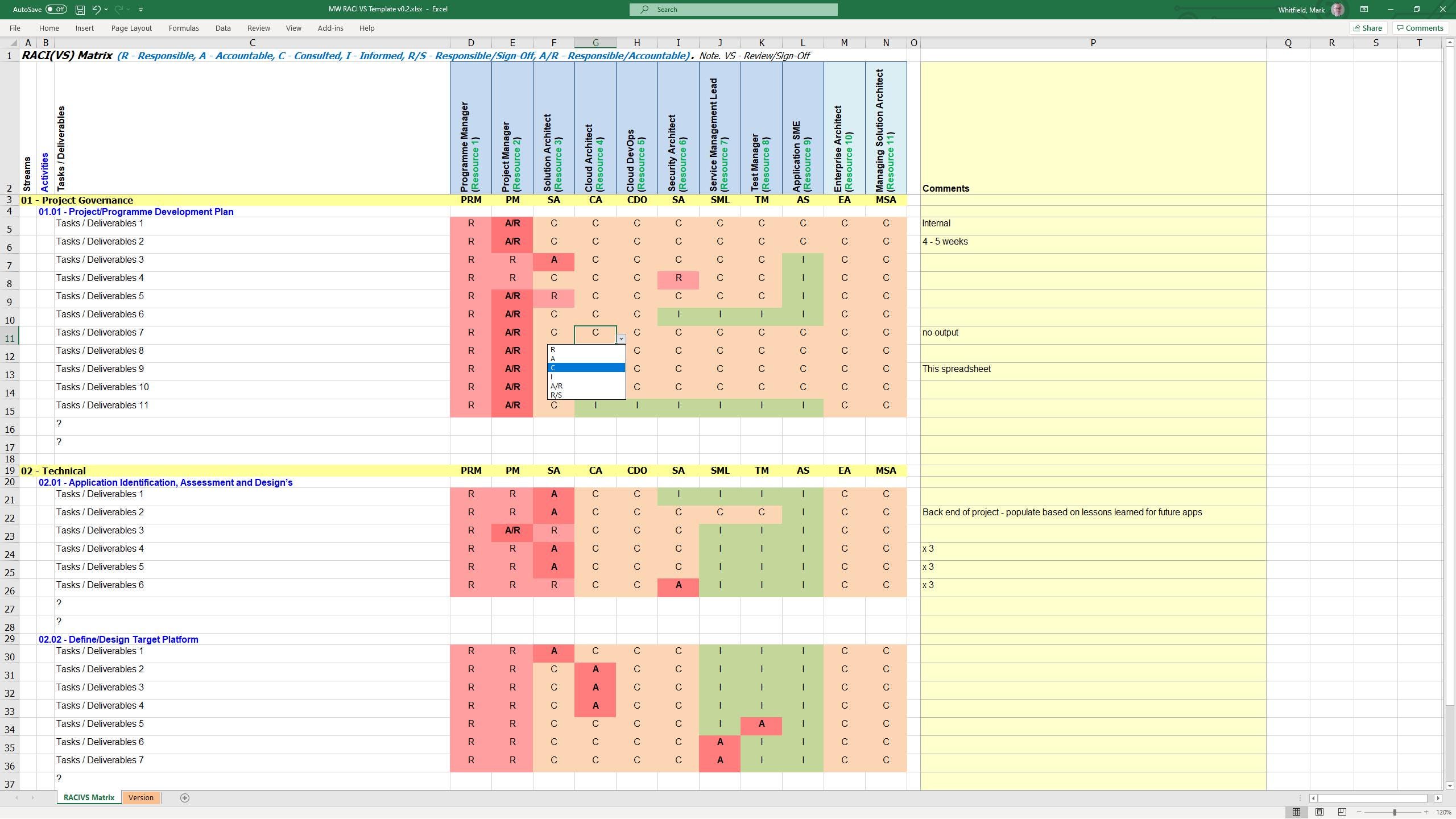
Task: Open the Formulas ribbon tab
Action: [x=183, y=28]
